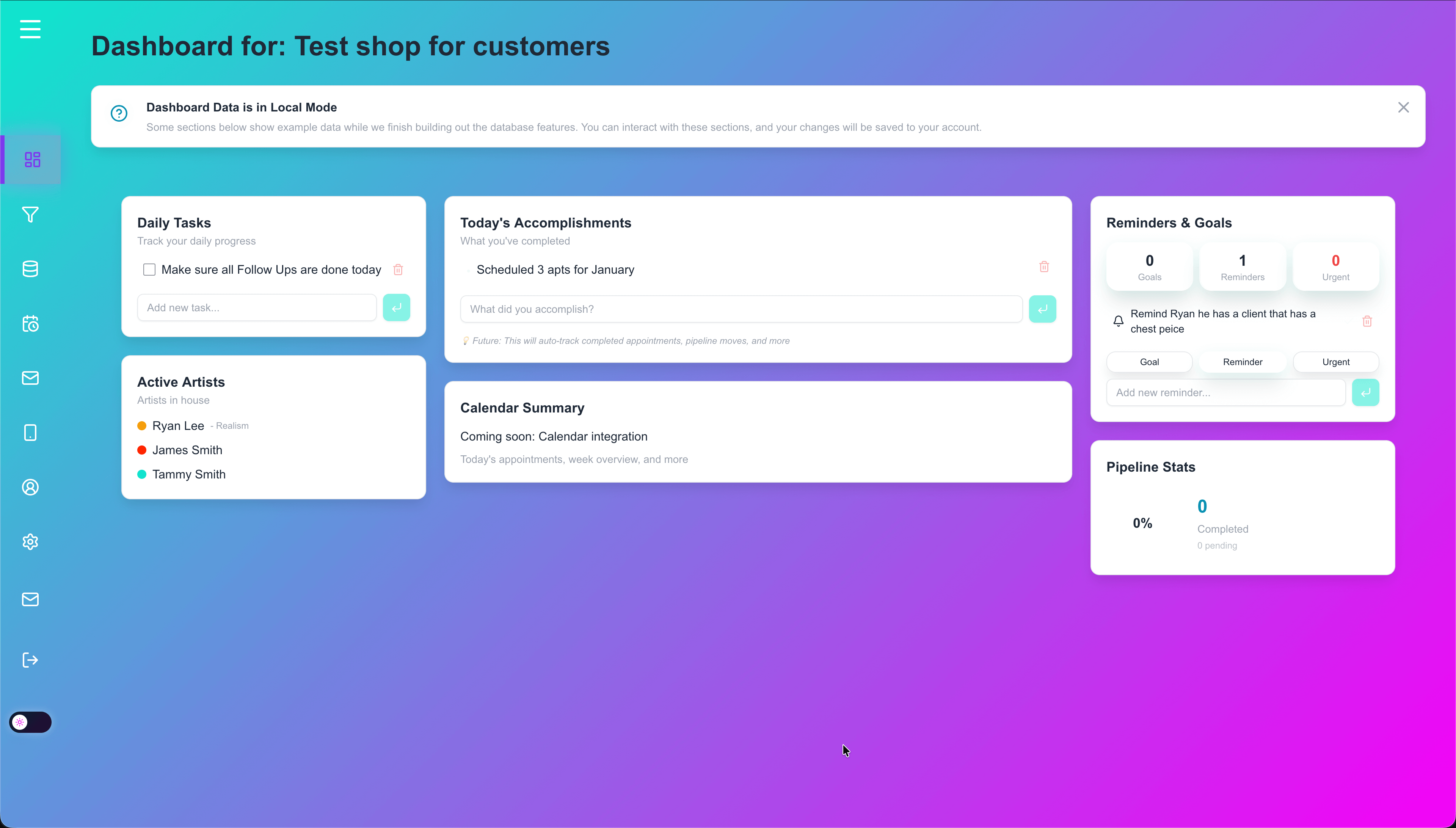Open the top envelope mail icon
1456x828 pixels.
[30, 378]
